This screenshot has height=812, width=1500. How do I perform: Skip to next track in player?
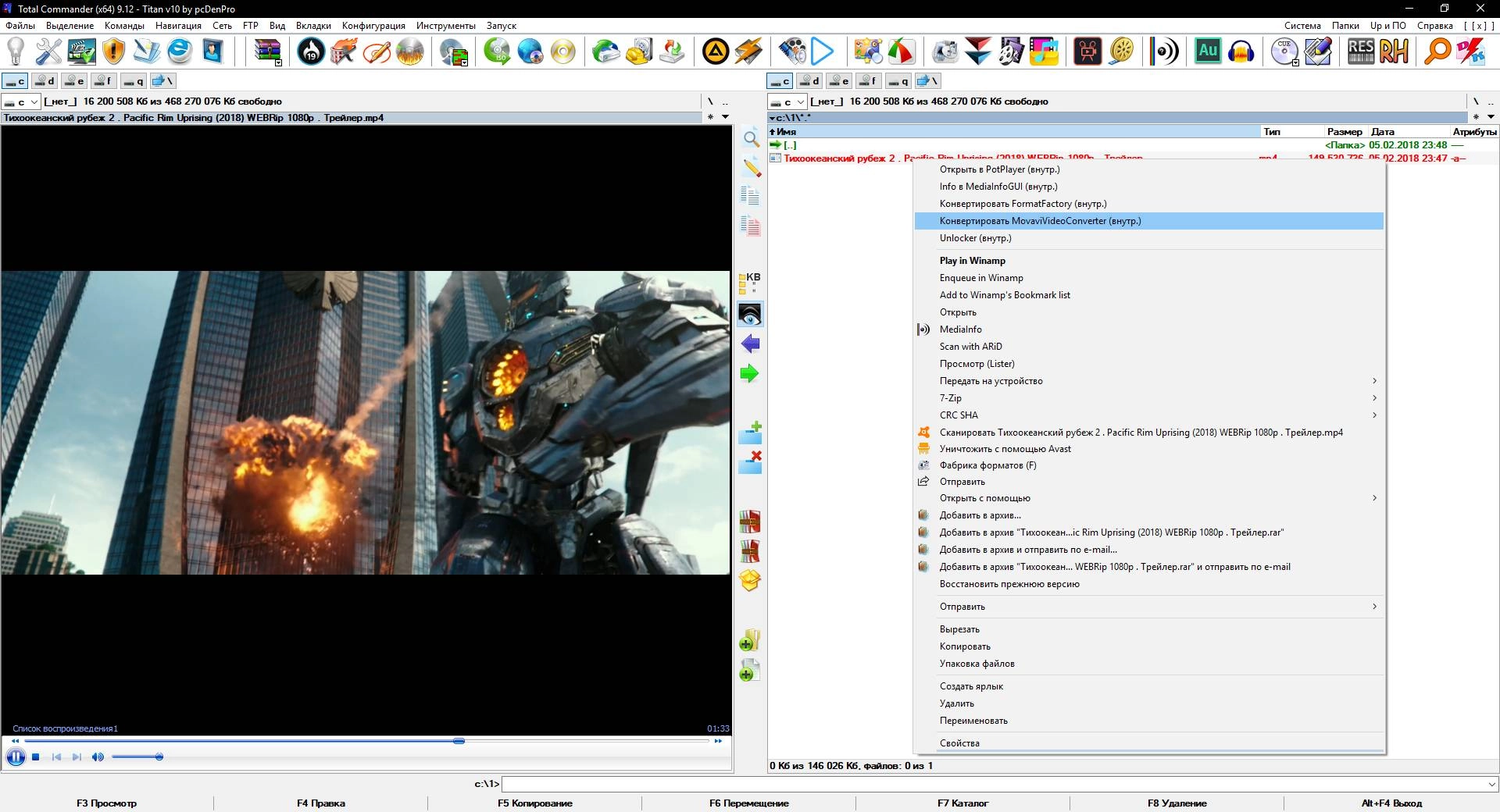pos(77,757)
